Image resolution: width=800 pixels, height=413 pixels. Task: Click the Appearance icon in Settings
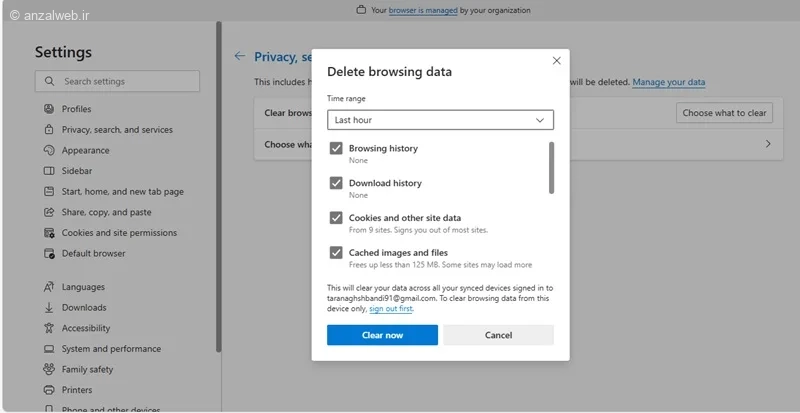(x=49, y=150)
